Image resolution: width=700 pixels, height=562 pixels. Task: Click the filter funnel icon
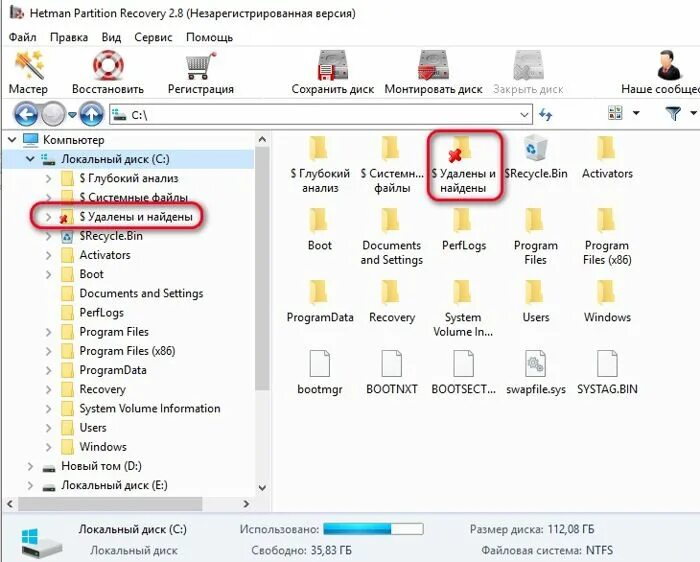point(673,113)
